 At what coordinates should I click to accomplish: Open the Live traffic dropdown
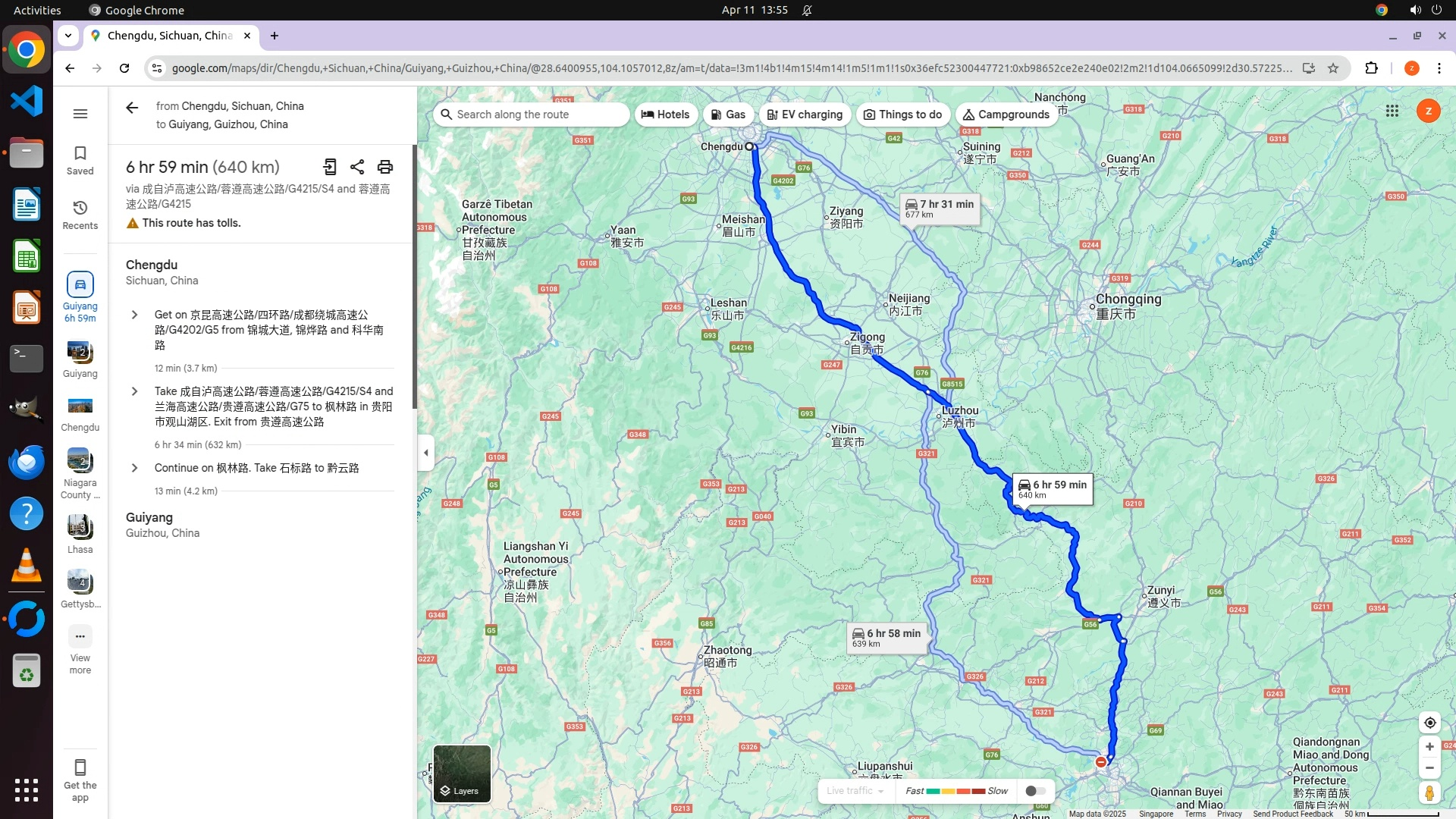[855, 791]
